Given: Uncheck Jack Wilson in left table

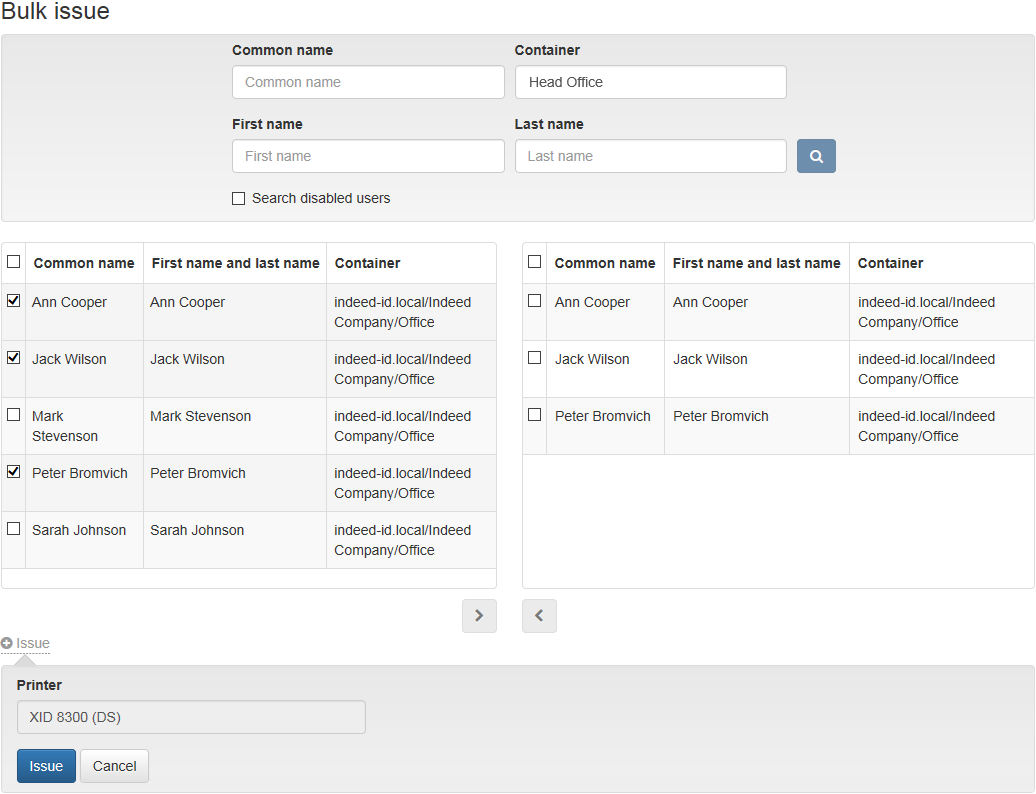Looking at the screenshot, I should (14, 357).
